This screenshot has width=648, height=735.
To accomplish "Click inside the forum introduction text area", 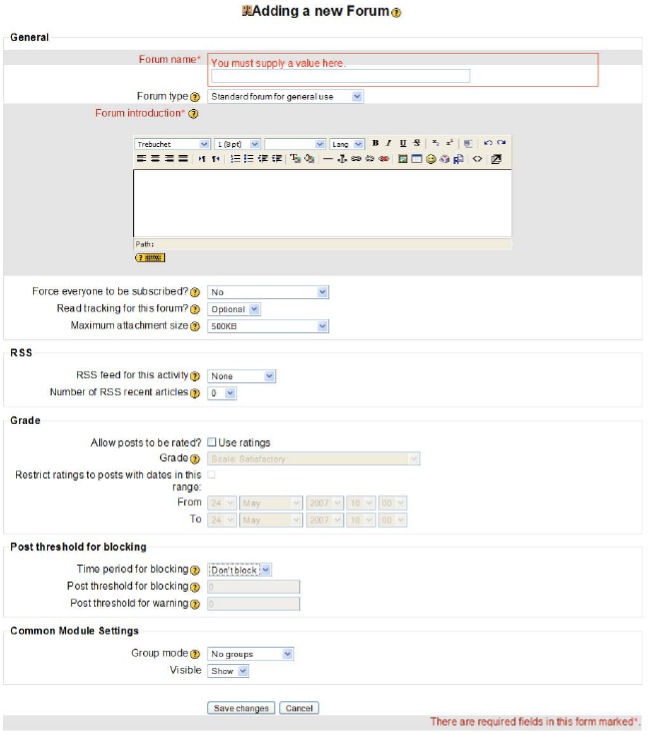I will click(322, 202).
